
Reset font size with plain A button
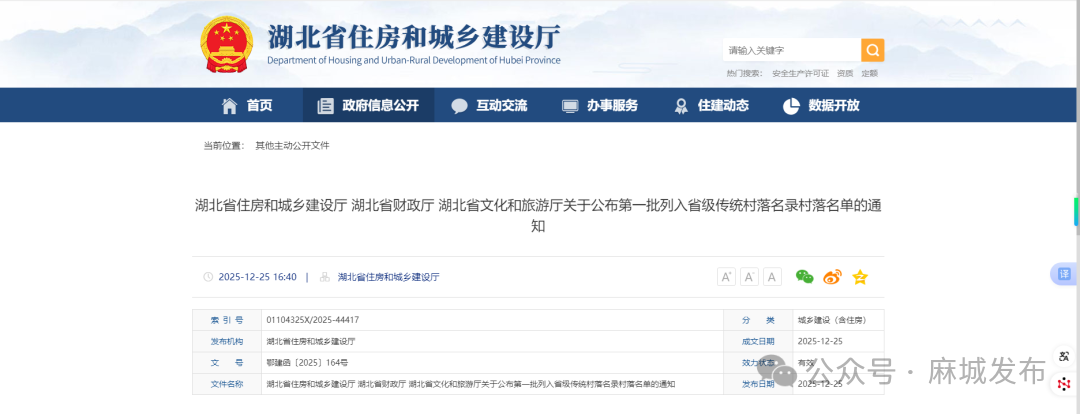tap(773, 277)
